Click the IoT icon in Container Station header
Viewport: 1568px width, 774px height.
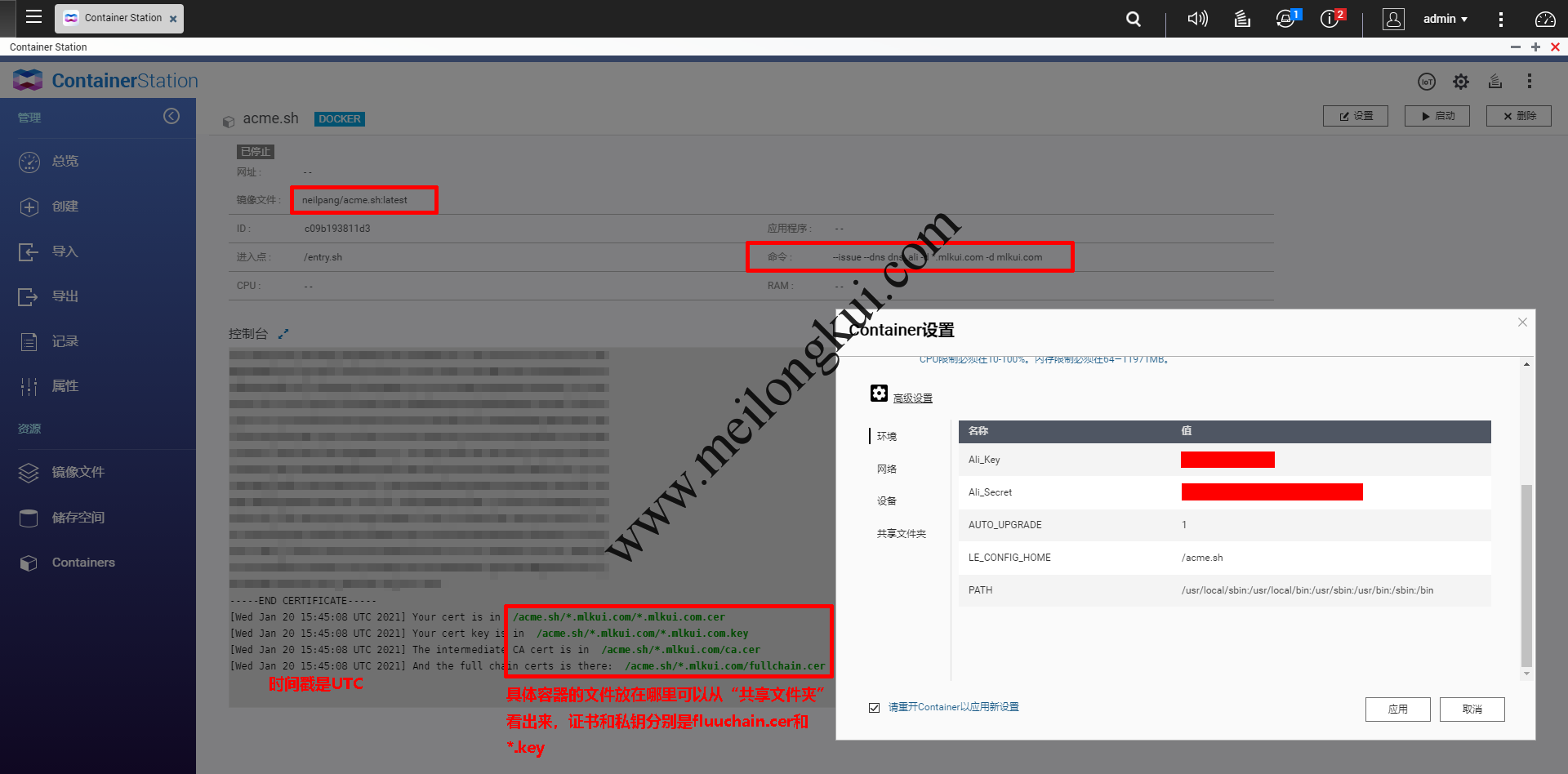1427,82
